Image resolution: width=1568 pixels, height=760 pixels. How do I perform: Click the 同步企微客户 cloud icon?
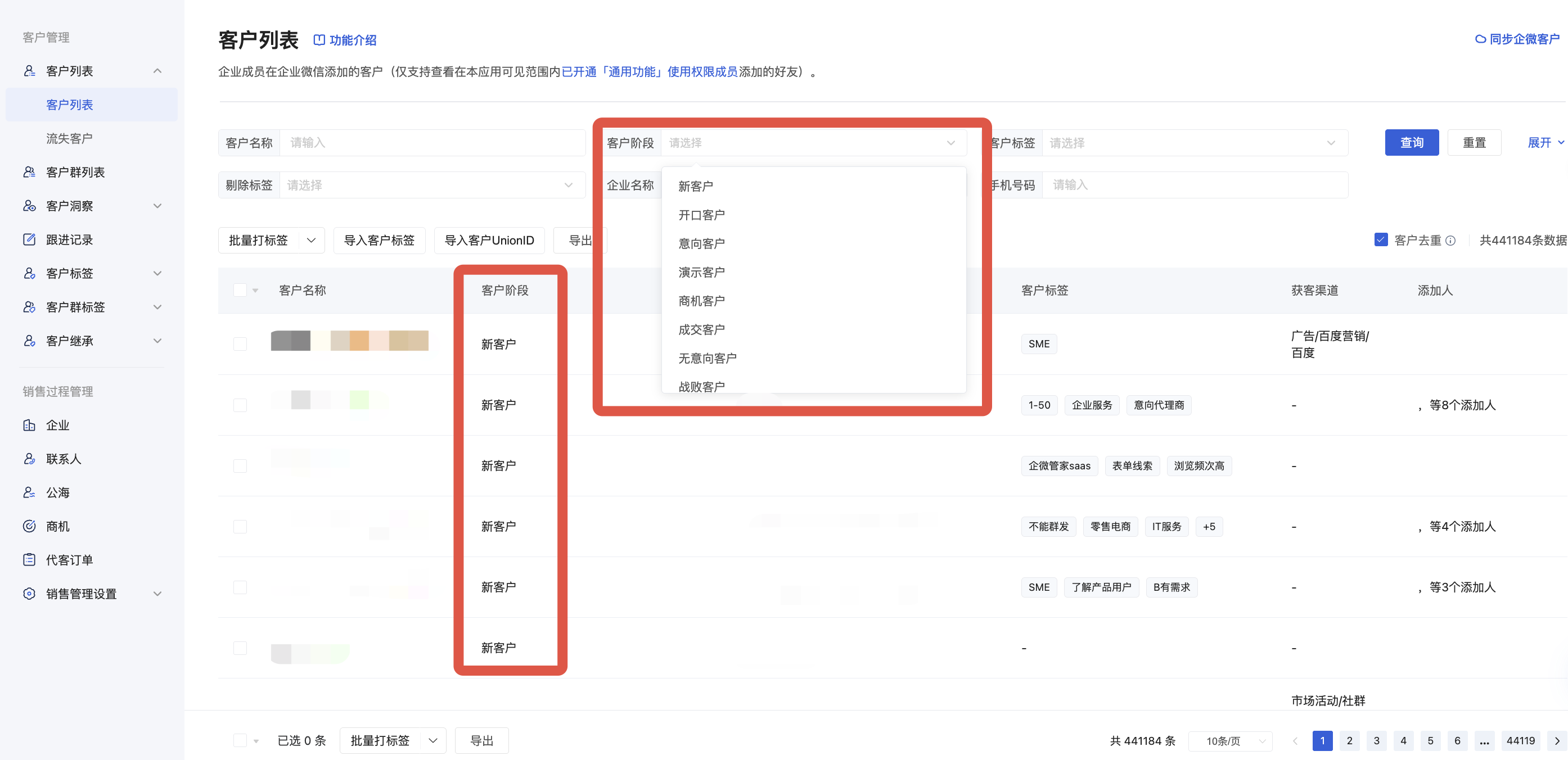pos(1480,39)
